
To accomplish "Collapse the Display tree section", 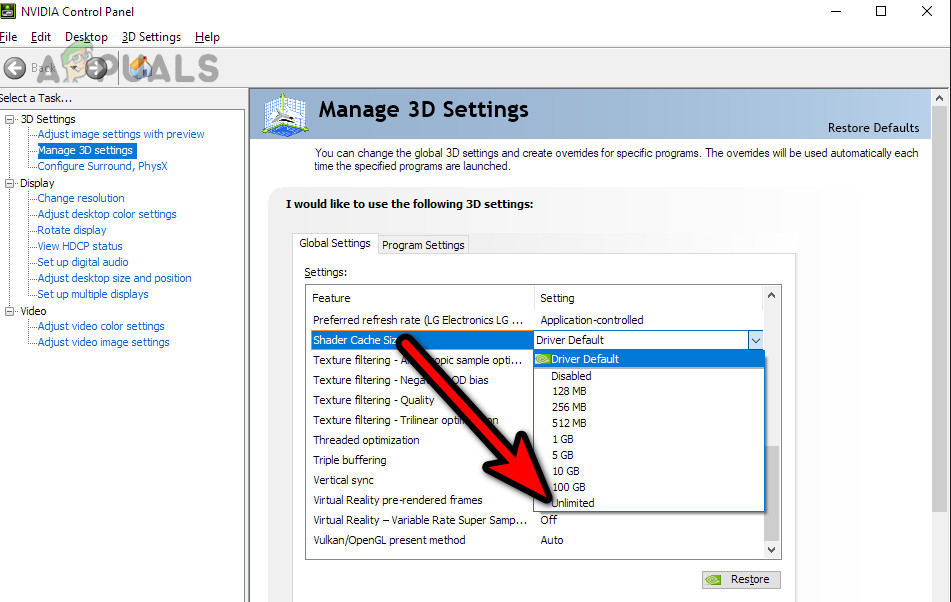I will tap(8, 182).
